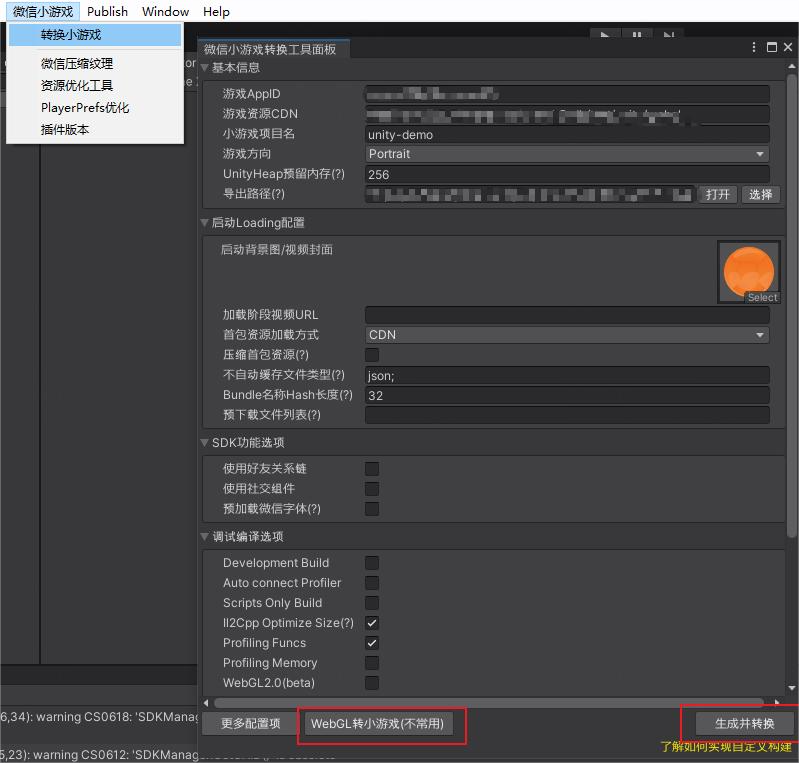Click the horizontal scrollbar thumb at panel bottom

pos(488,703)
